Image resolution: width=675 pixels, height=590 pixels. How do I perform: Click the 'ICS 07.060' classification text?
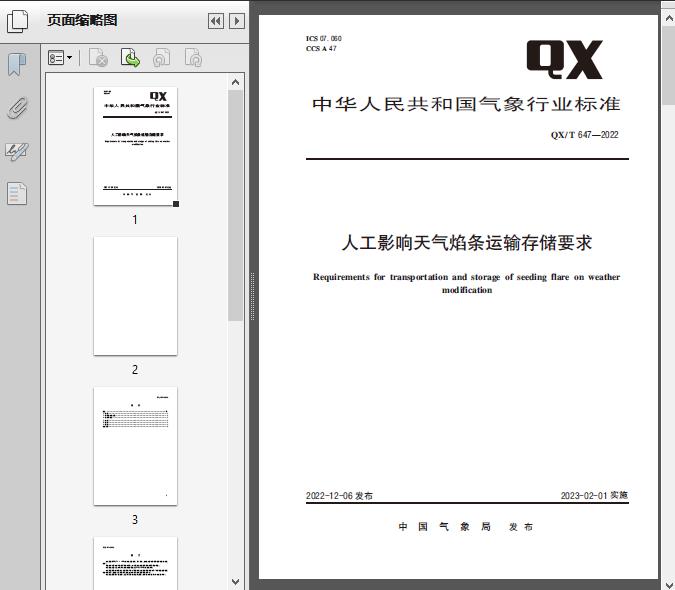point(324,38)
